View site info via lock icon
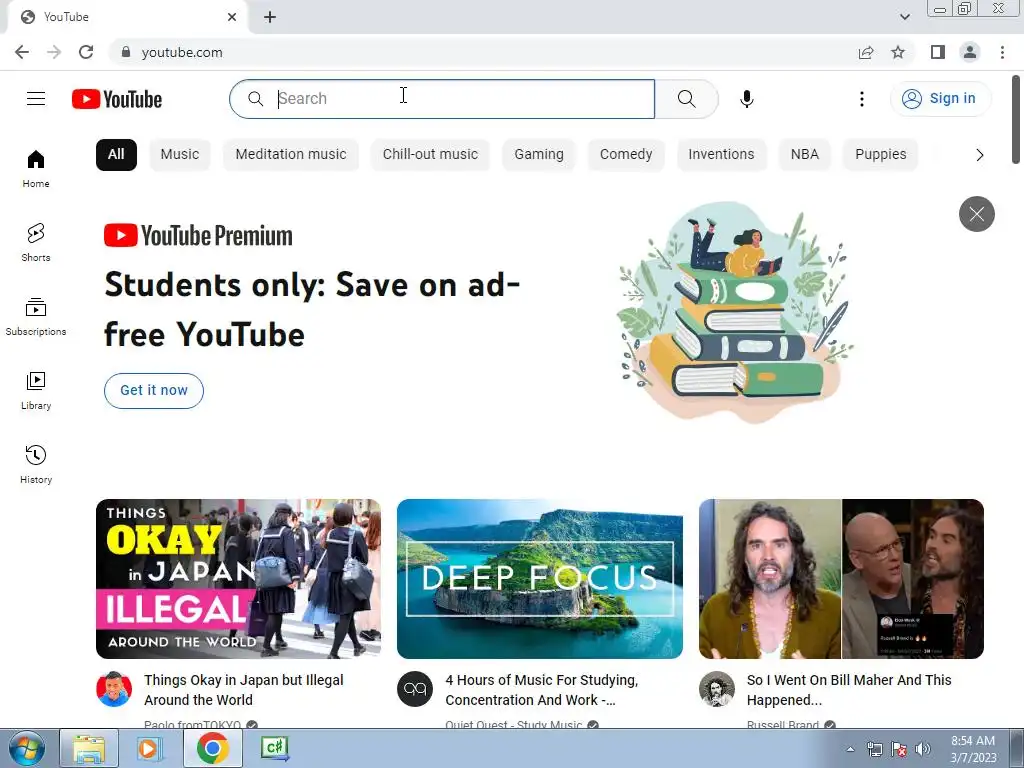This screenshot has height=768, width=1024. pyautogui.click(x=126, y=52)
